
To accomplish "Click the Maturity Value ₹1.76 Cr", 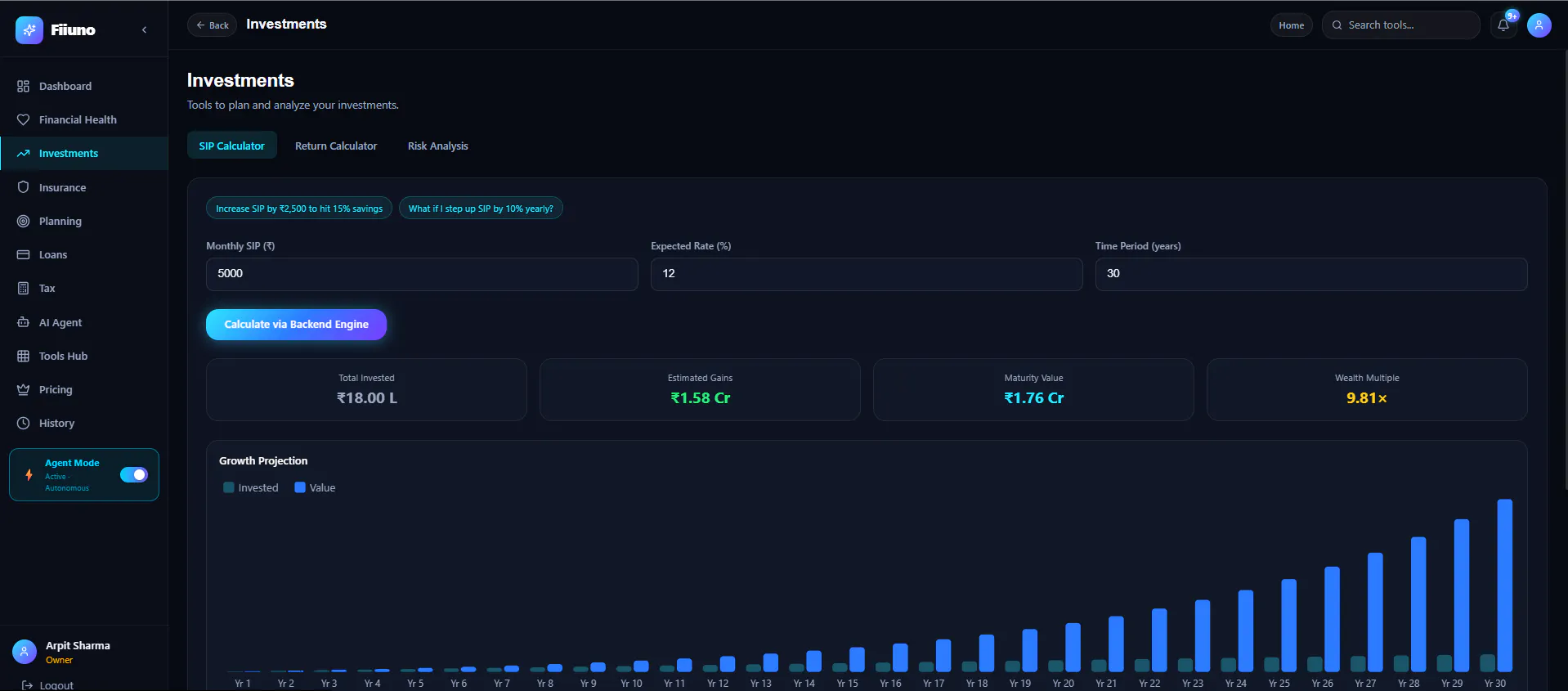I will click(1034, 398).
